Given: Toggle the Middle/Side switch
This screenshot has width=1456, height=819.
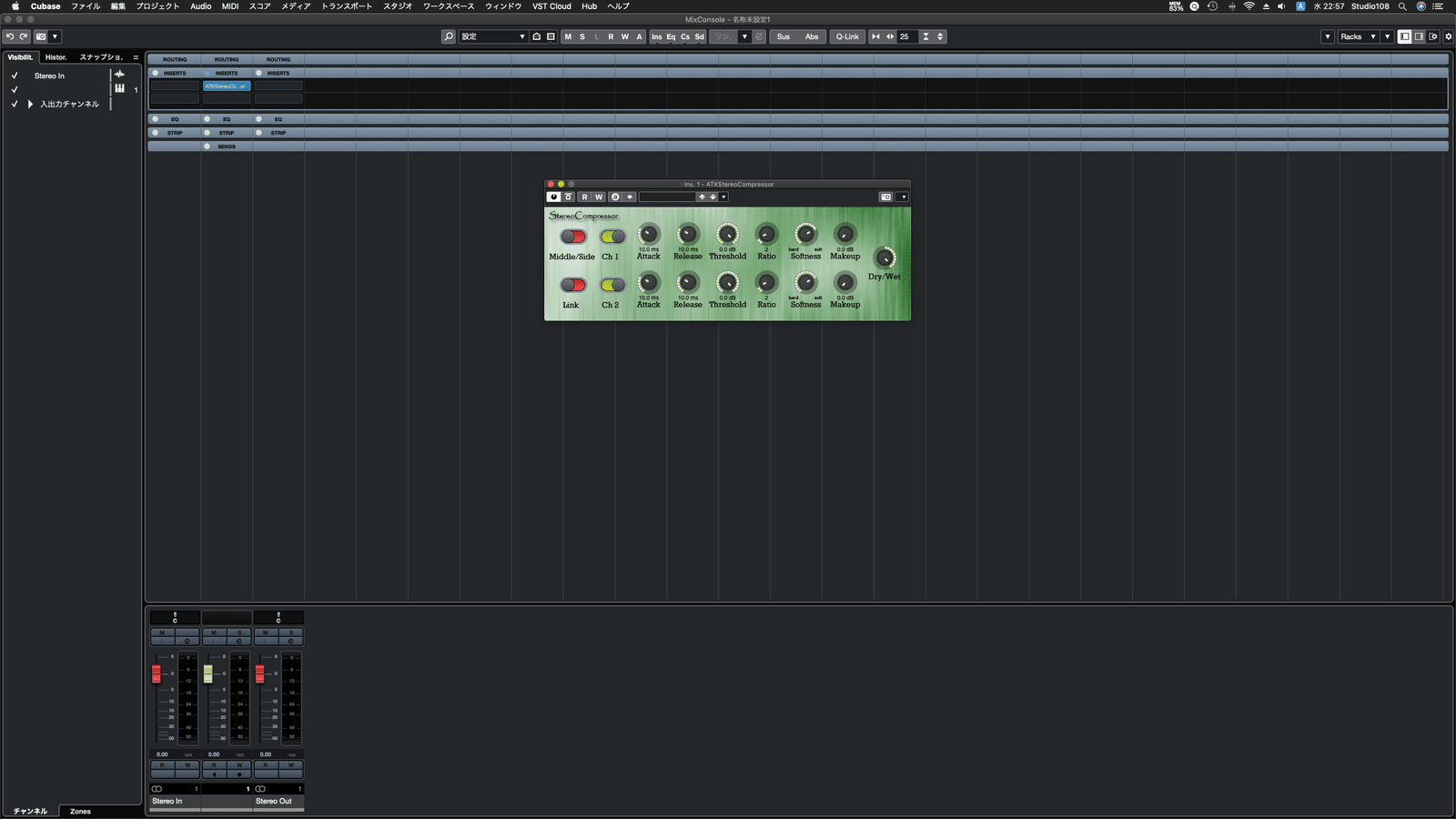Looking at the screenshot, I should (573, 237).
